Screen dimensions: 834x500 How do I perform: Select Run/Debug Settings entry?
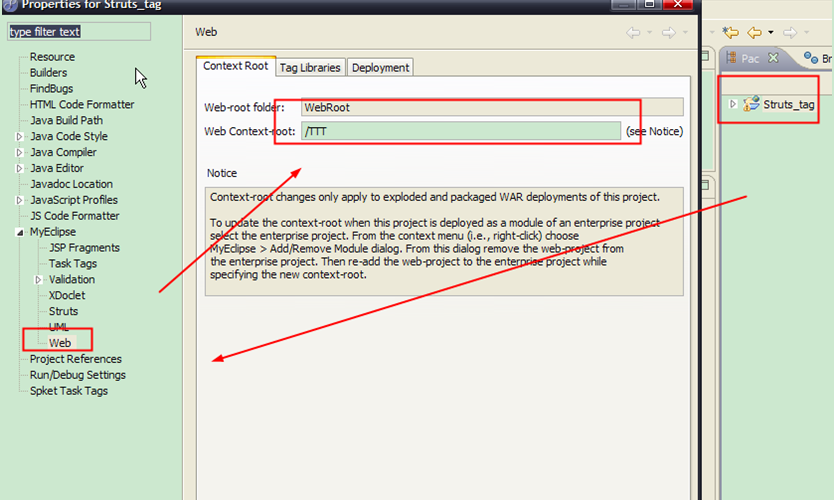coord(78,375)
